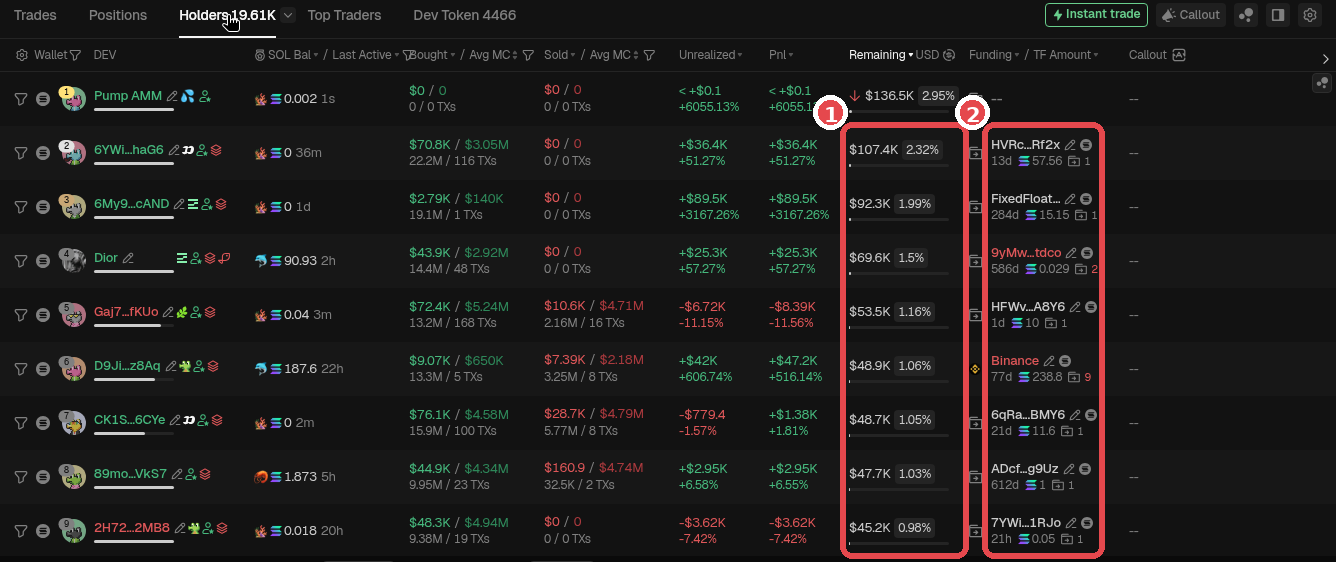Open the table settings gear beside Wallet
Viewport: 1336px width, 562px height.
[22, 55]
